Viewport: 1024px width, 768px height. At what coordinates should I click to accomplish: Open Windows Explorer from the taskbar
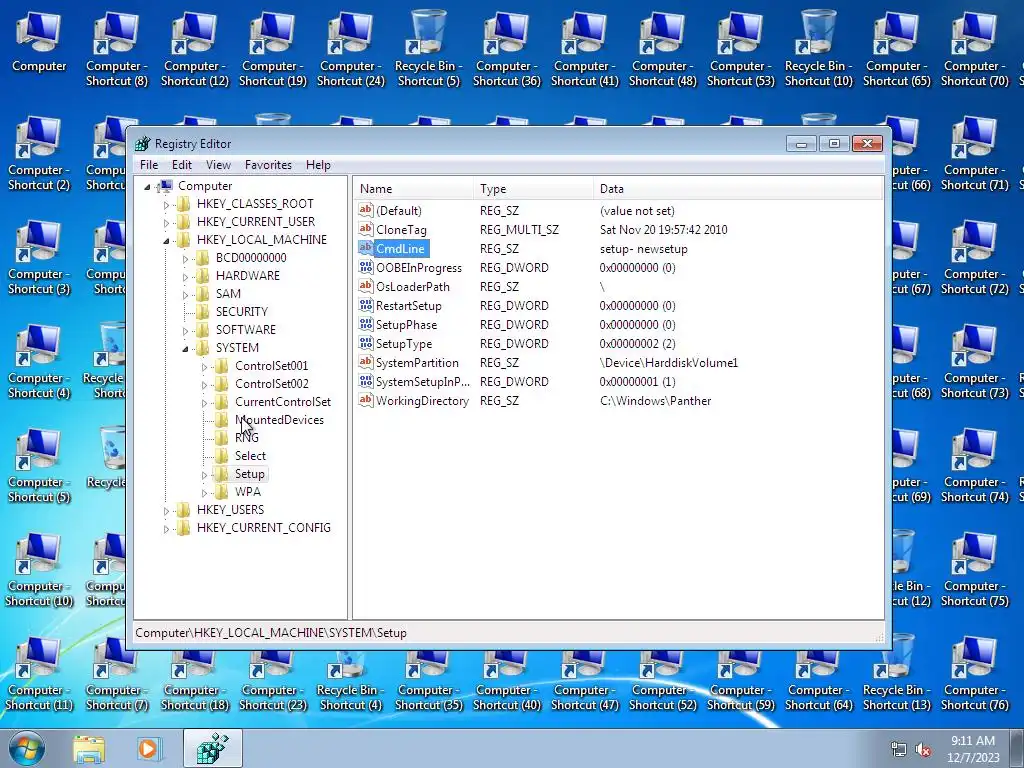89,749
